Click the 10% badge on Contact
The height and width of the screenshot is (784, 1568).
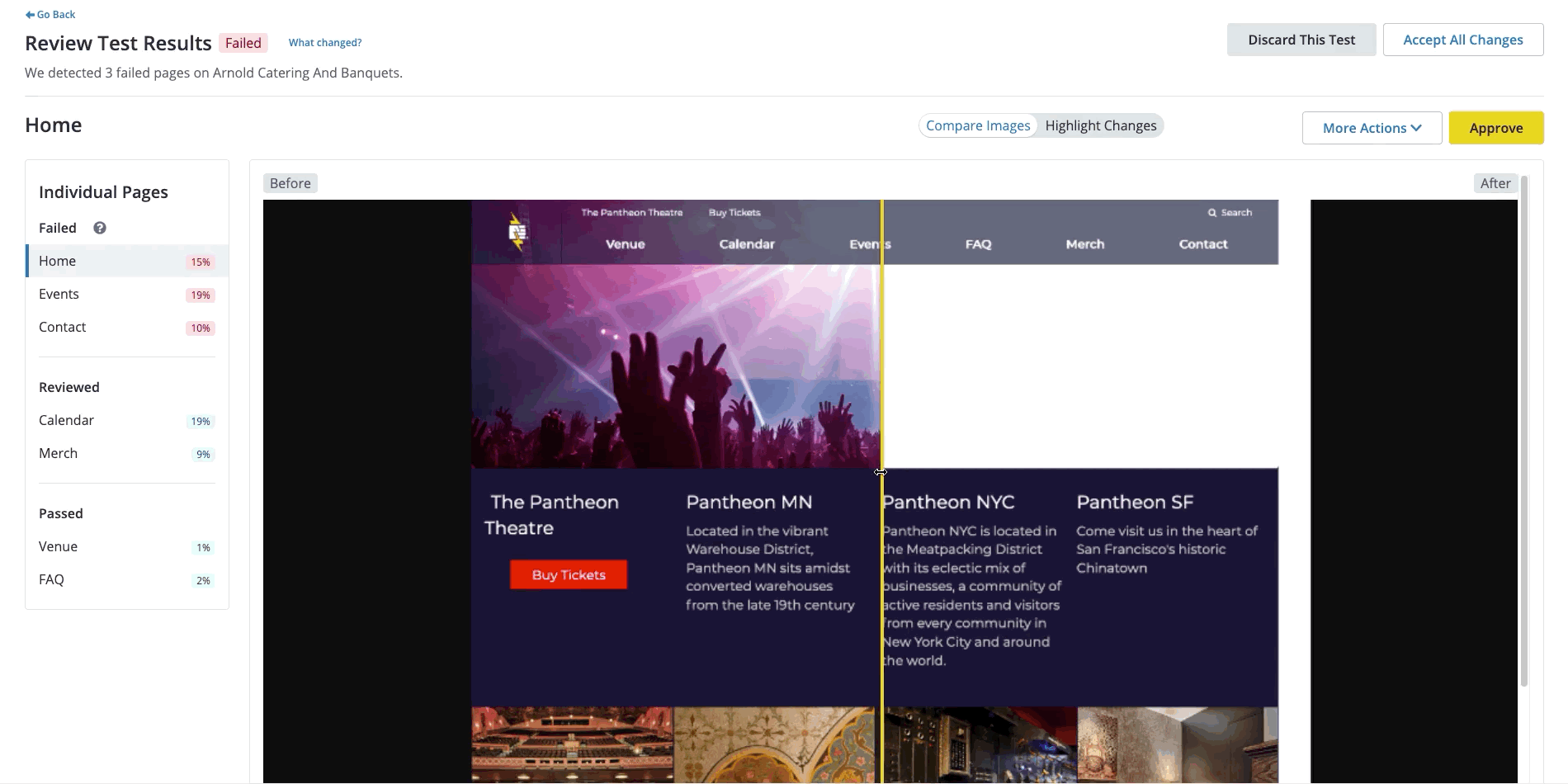point(201,328)
